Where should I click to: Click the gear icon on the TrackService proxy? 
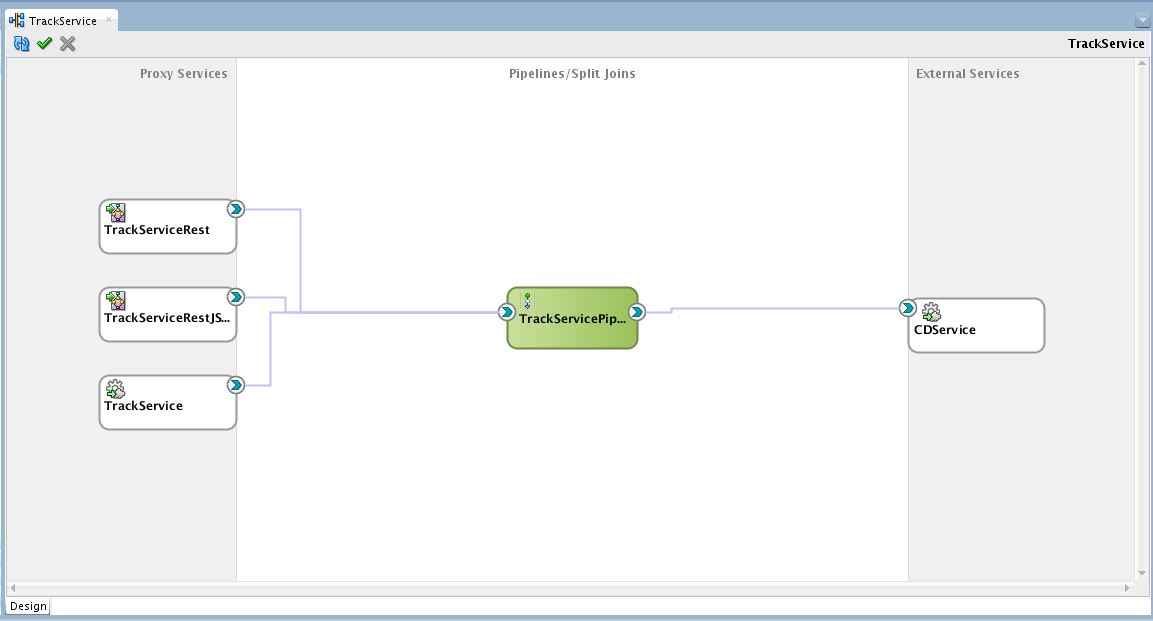(115, 388)
